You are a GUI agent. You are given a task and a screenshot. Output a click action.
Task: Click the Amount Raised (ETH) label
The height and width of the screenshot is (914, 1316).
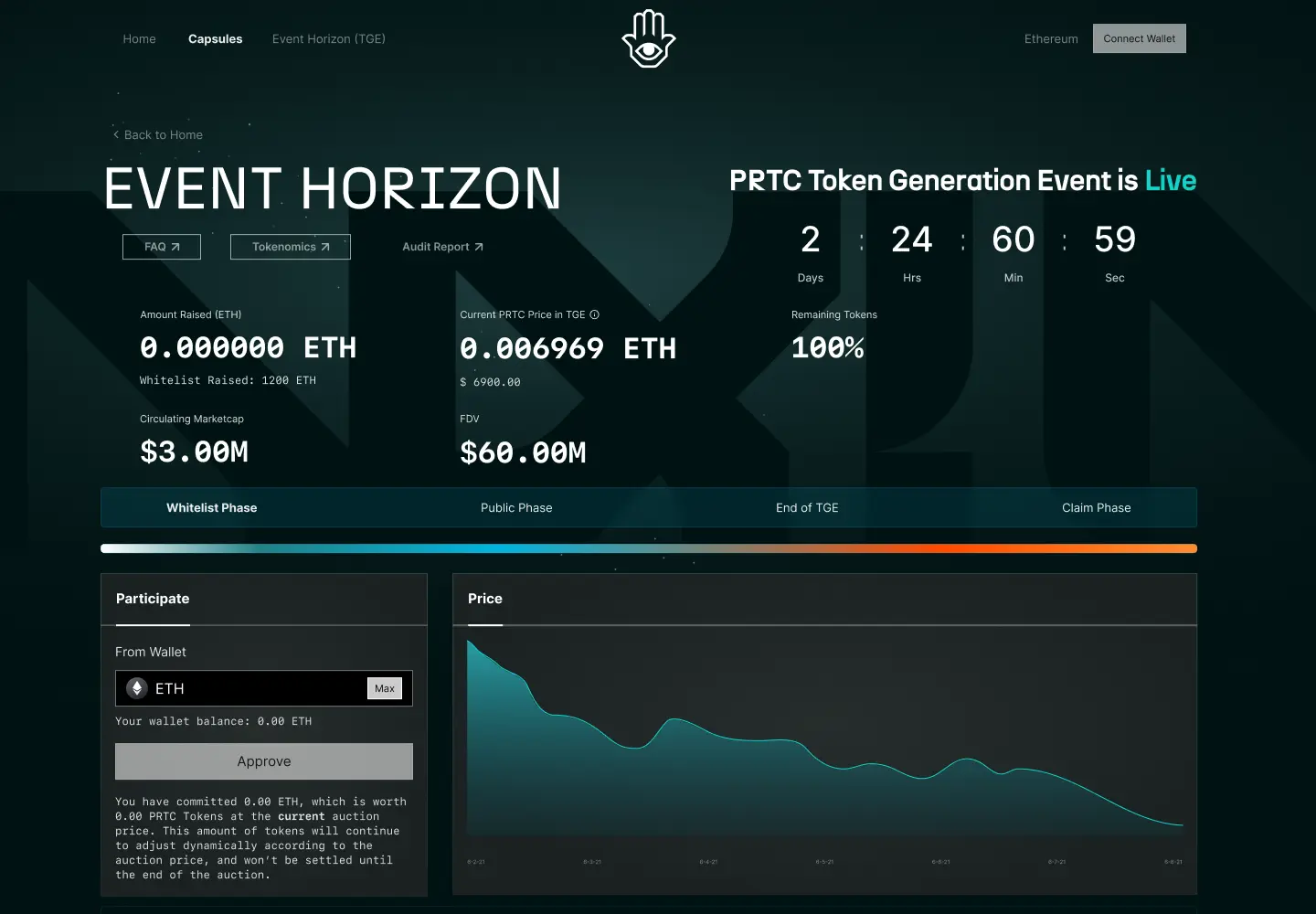tap(191, 314)
